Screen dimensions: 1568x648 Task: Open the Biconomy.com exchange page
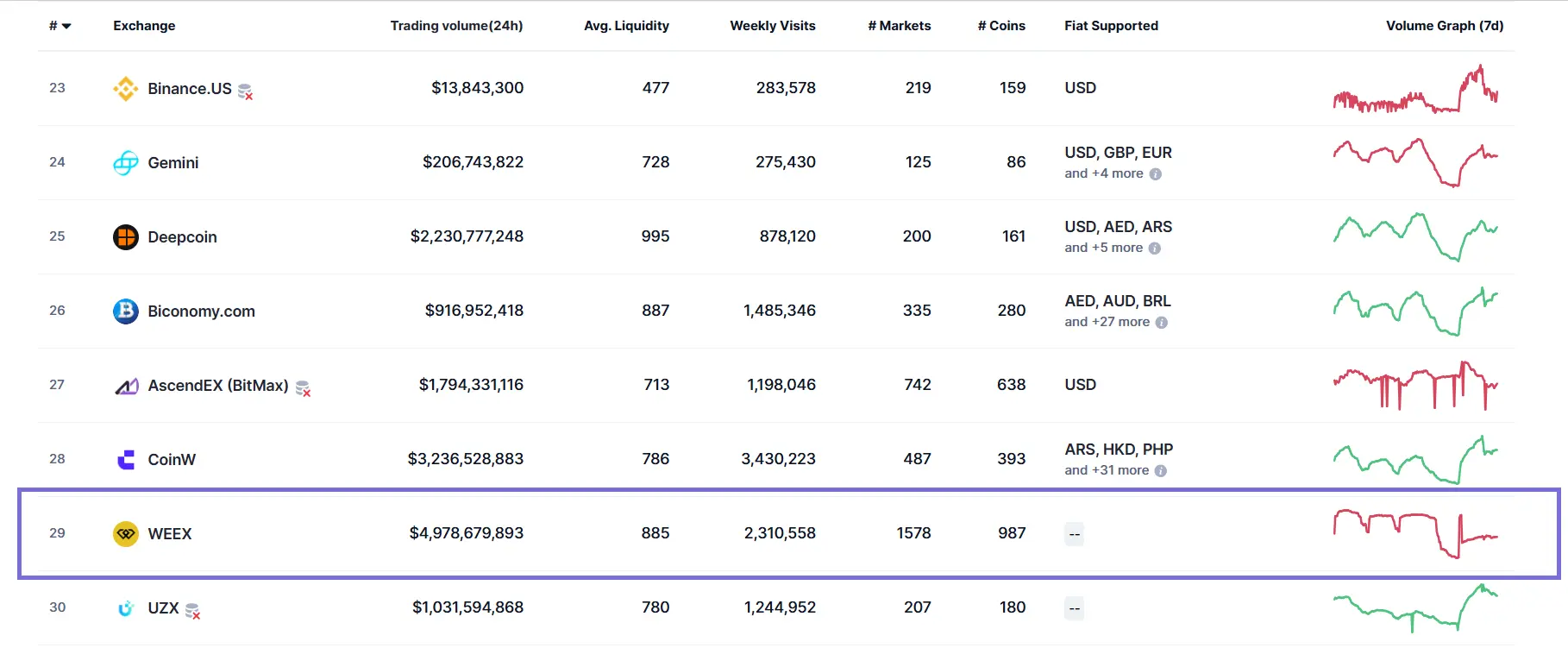coord(201,311)
